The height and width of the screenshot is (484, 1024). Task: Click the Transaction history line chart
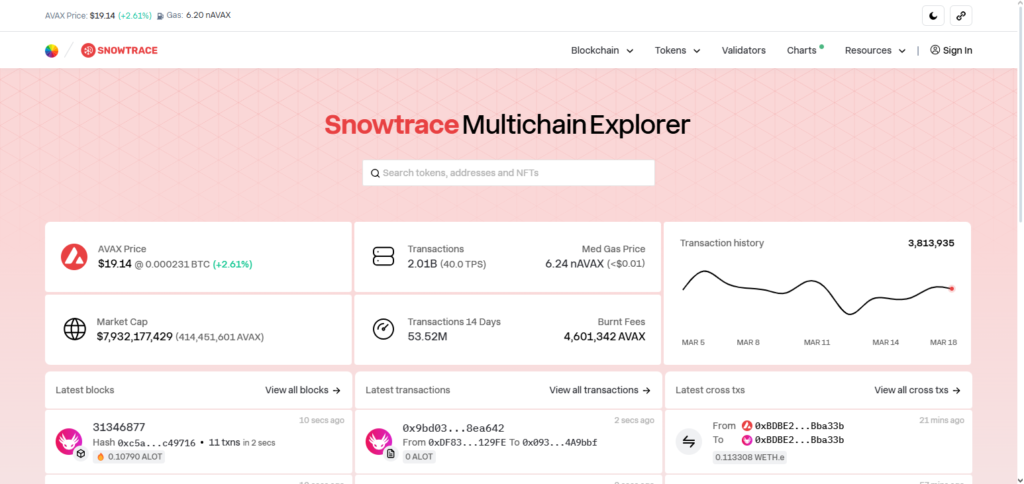(817, 292)
